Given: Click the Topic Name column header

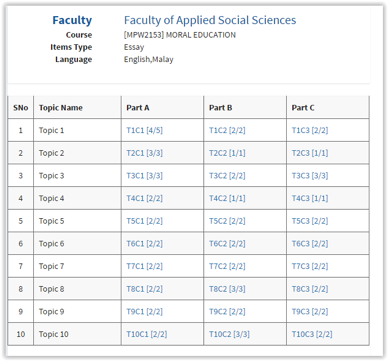Looking at the screenshot, I should pyautogui.click(x=77, y=108).
